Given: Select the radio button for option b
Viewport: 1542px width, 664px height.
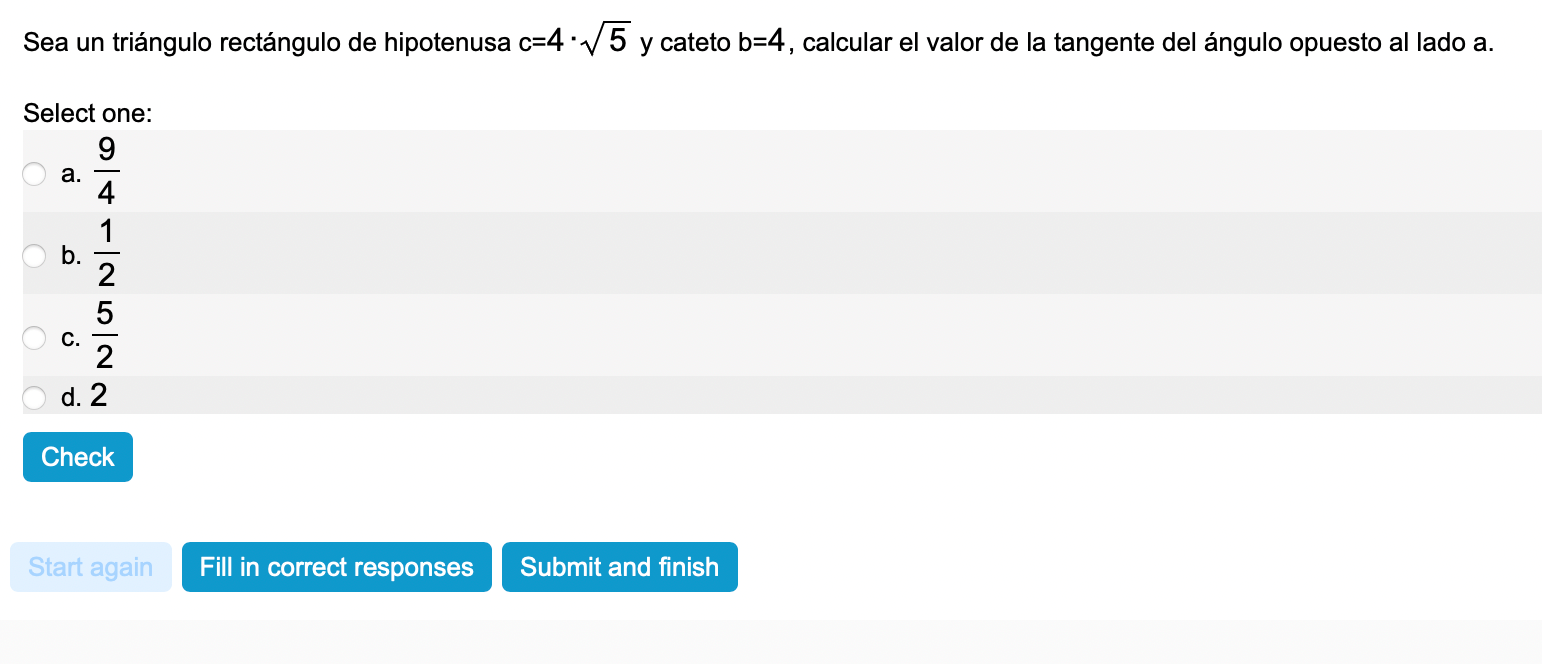Looking at the screenshot, I should [34, 256].
